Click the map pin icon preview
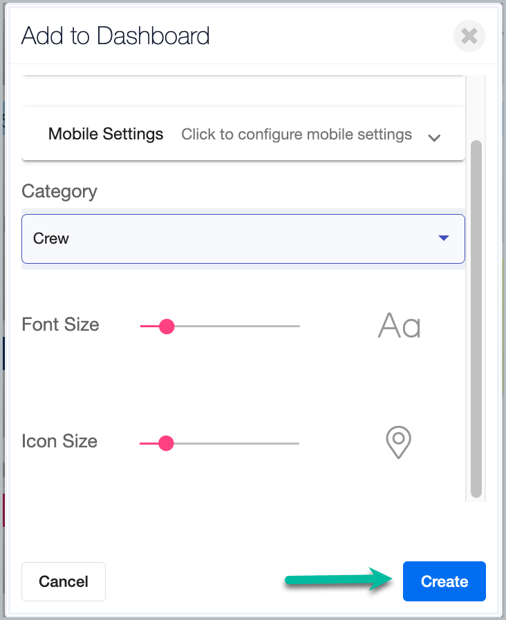The height and width of the screenshot is (620, 506). 398,442
